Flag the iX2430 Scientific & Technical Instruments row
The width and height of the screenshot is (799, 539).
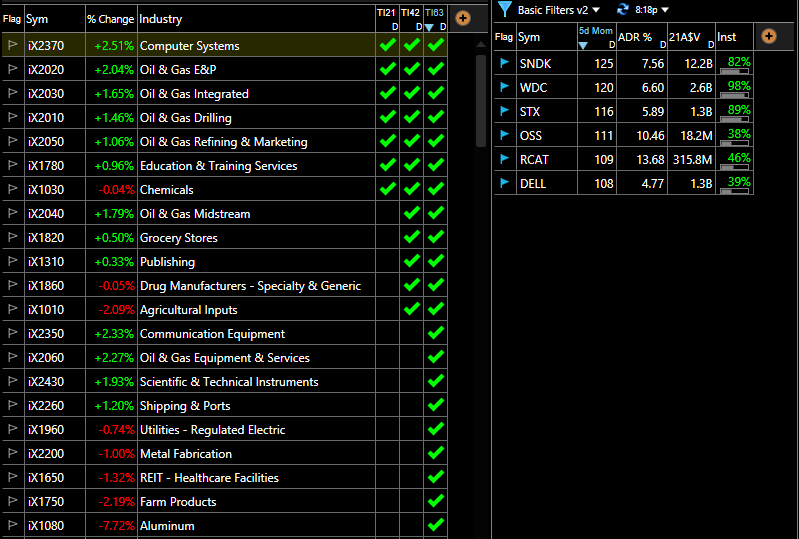(13, 381)
